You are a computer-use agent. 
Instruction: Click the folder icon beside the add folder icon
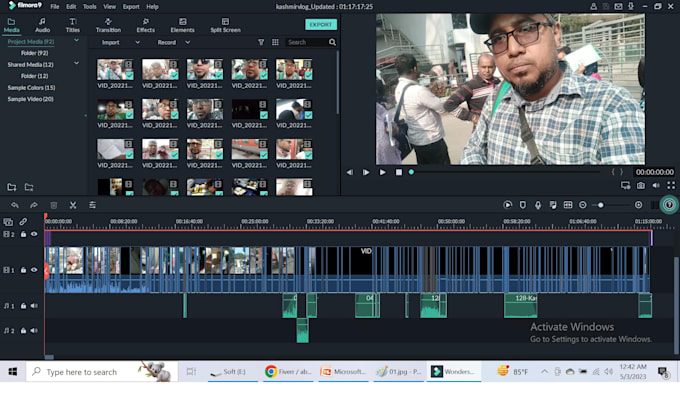point(29,187)
